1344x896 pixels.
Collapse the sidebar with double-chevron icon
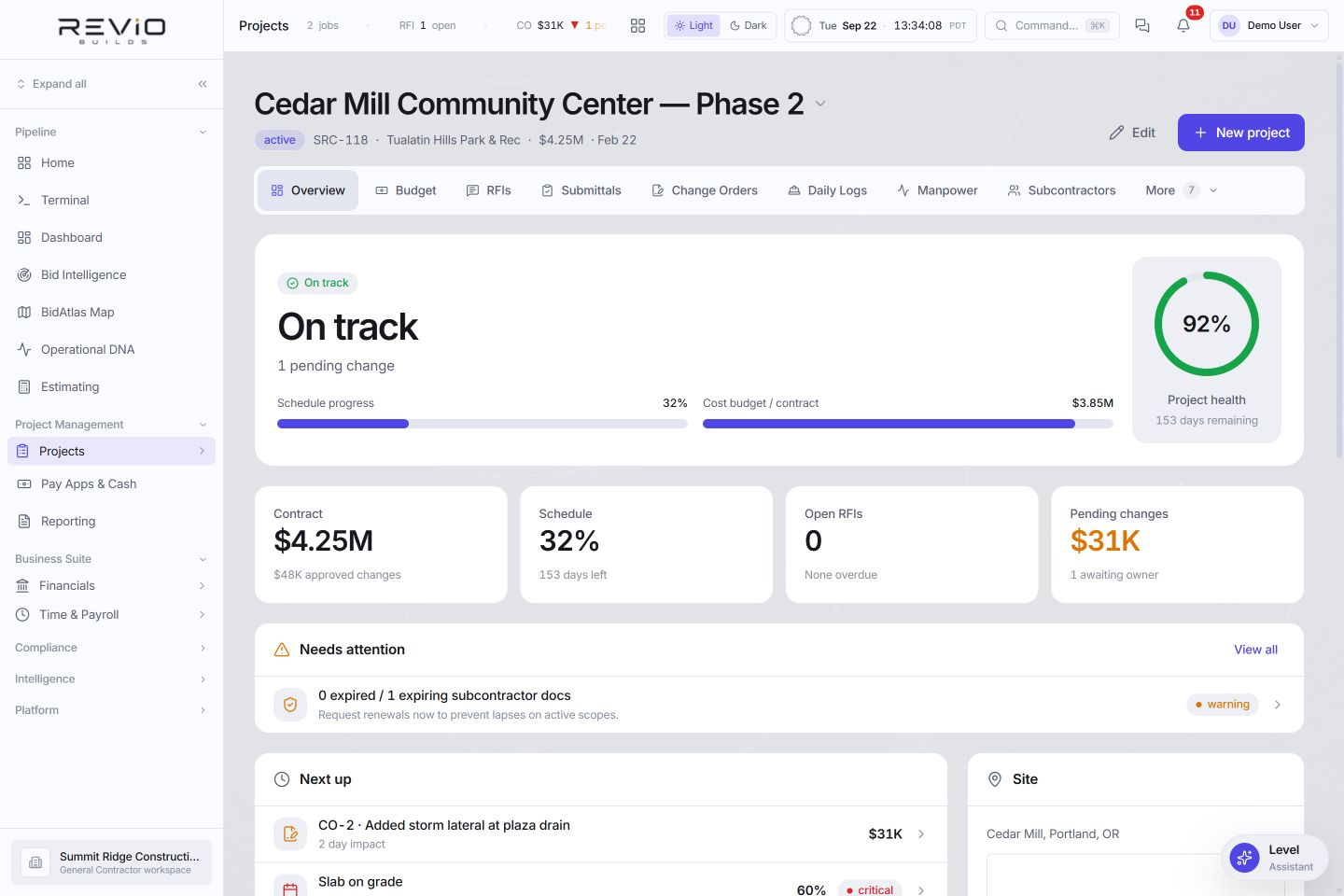(x=203, y=84)
